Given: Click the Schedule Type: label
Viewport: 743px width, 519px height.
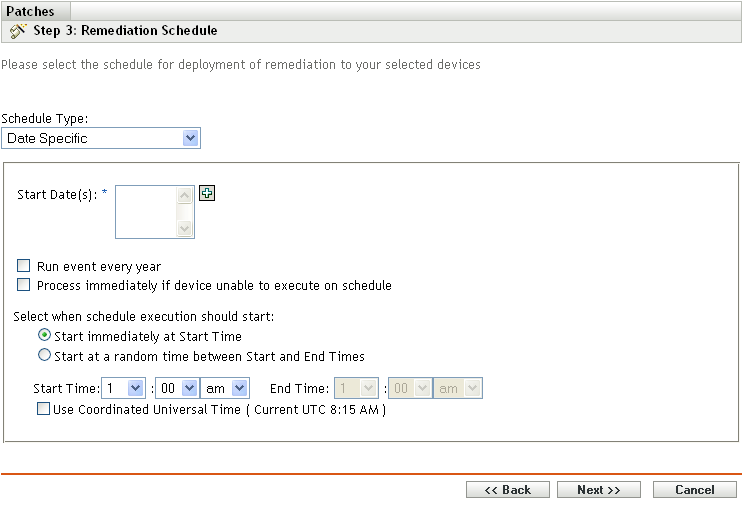Looking at the screenshot, I should (45, 118).
